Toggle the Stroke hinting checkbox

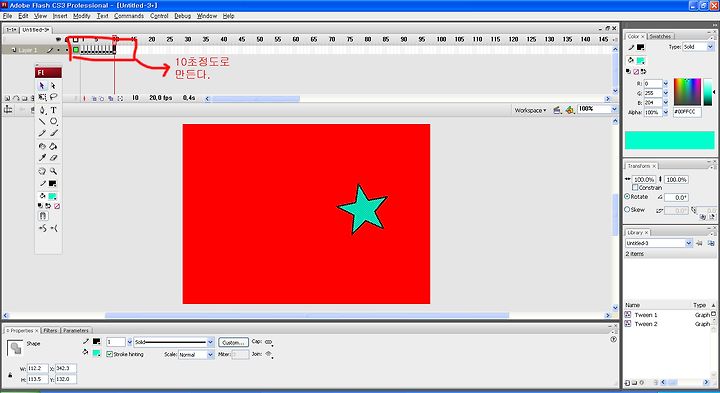click(x=109, y=354)
